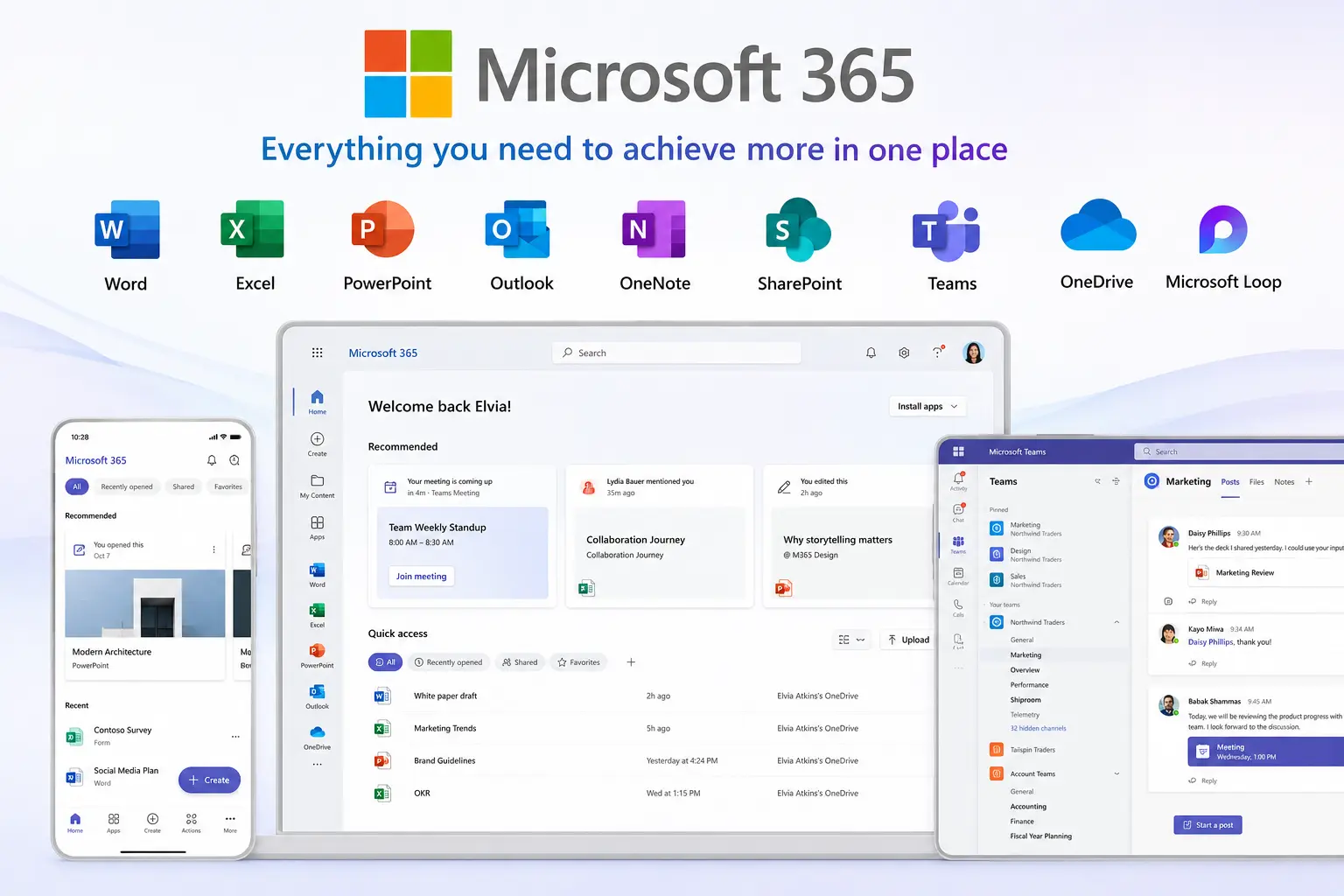This screenshot has height=896, width=1344.
Task: Click the PowerPoint app icon in banner
Action: (382, 229)
